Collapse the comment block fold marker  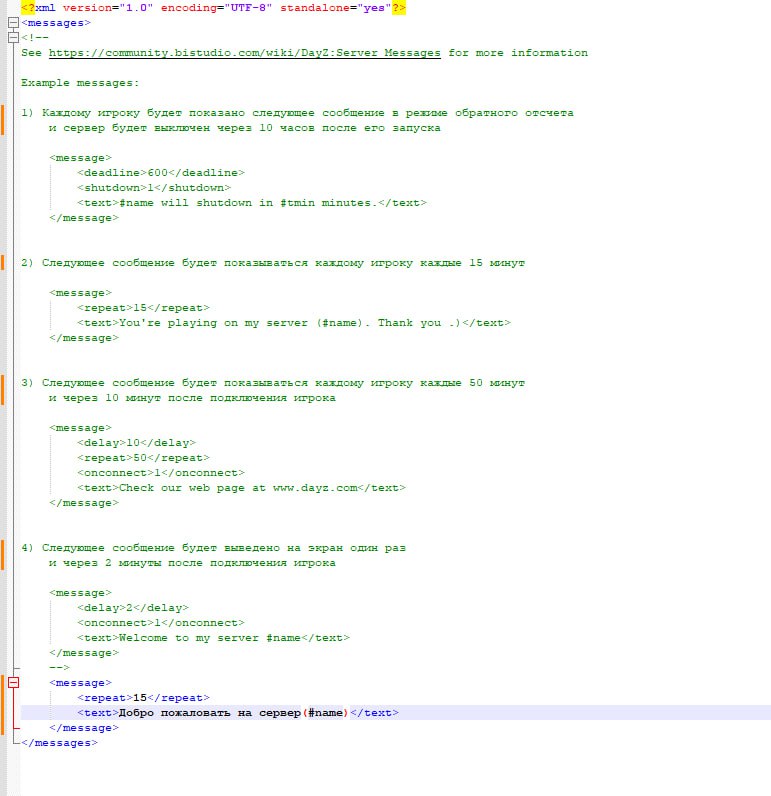14,38
